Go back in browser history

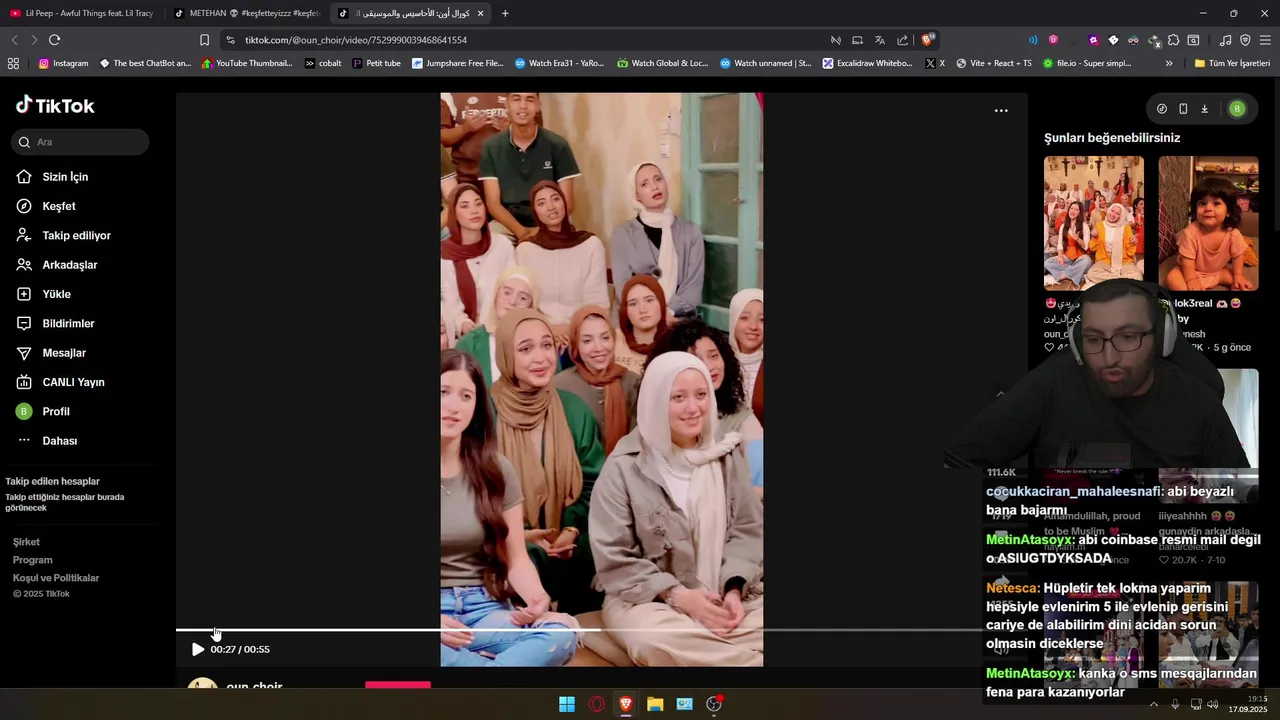point(14,40)
